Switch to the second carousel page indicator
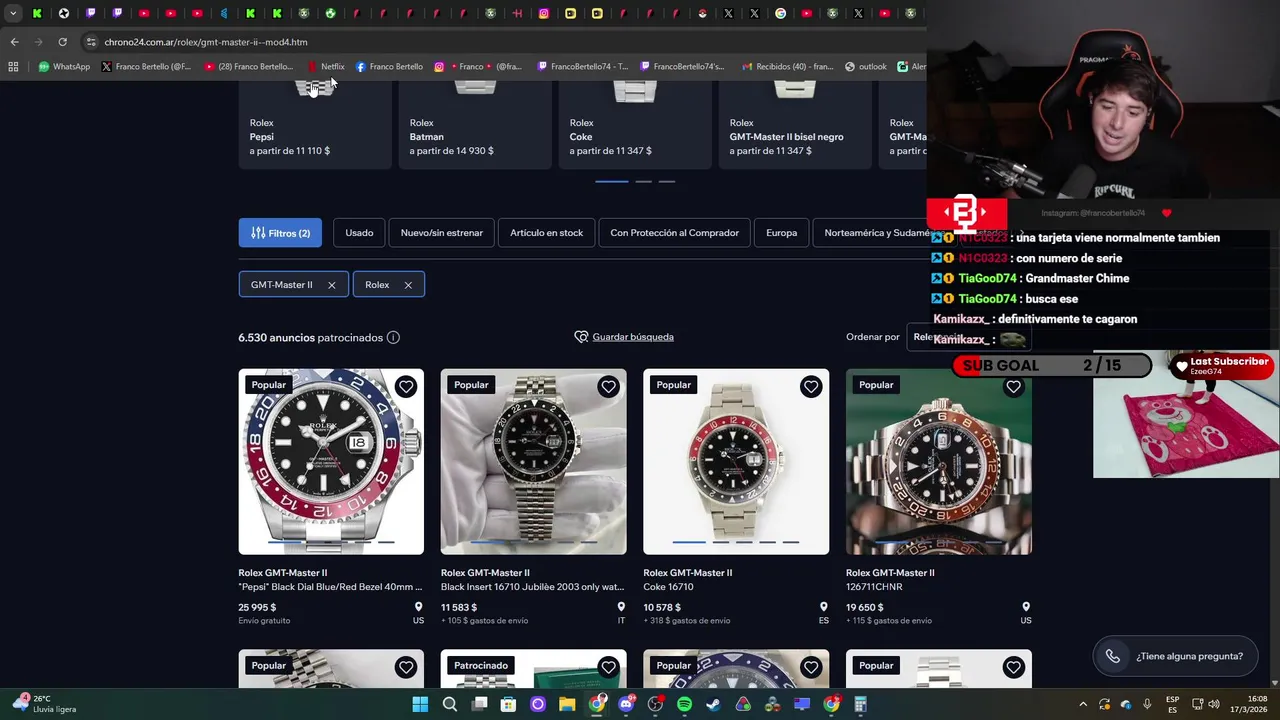The height and width of the screenshot is (720, 1280). (643, 181)
